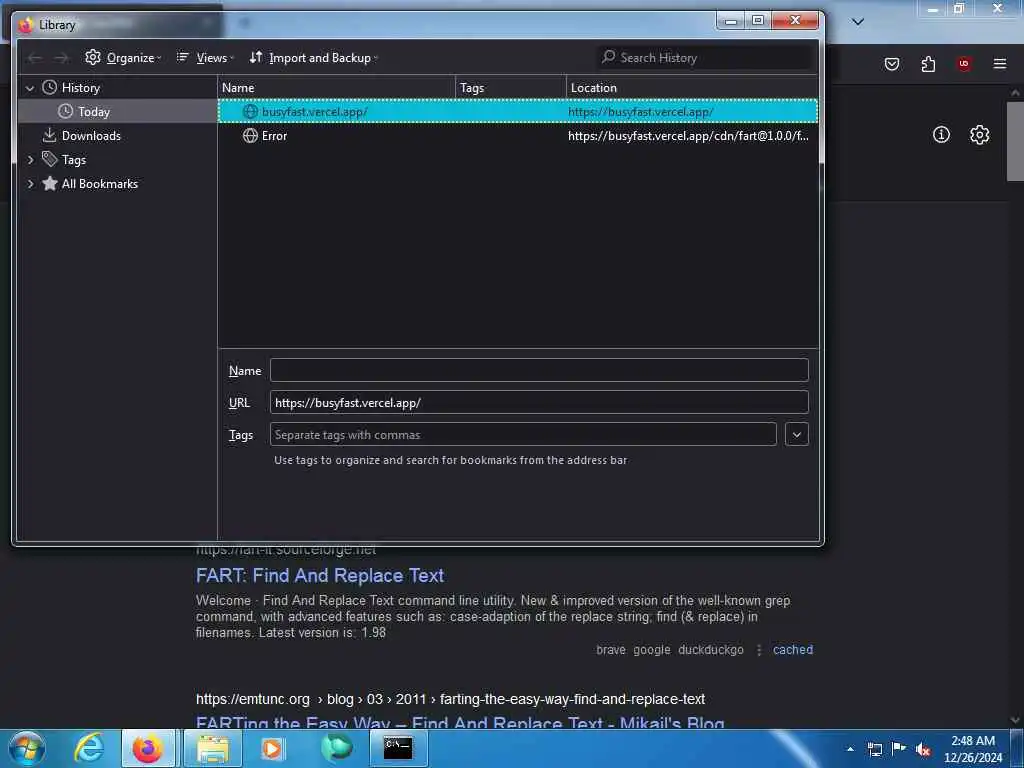This screenshot has height=768, width=1024.
Task: Open the three-dot options beside cached
Action: tap(759, 650)
